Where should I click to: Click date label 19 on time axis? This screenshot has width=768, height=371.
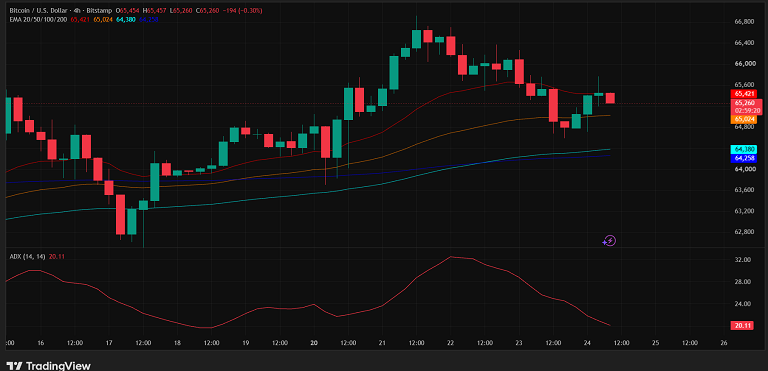(246, 343)
